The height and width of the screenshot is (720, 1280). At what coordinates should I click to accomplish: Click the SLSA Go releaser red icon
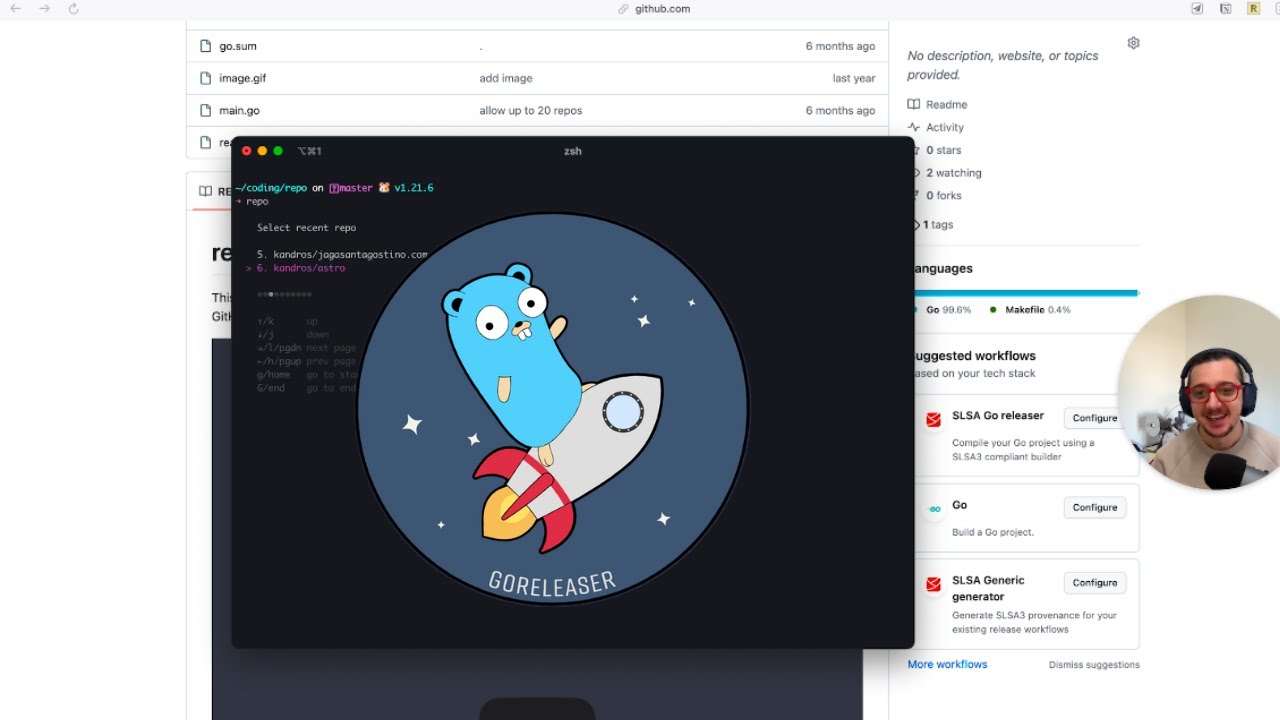(933, 420)
